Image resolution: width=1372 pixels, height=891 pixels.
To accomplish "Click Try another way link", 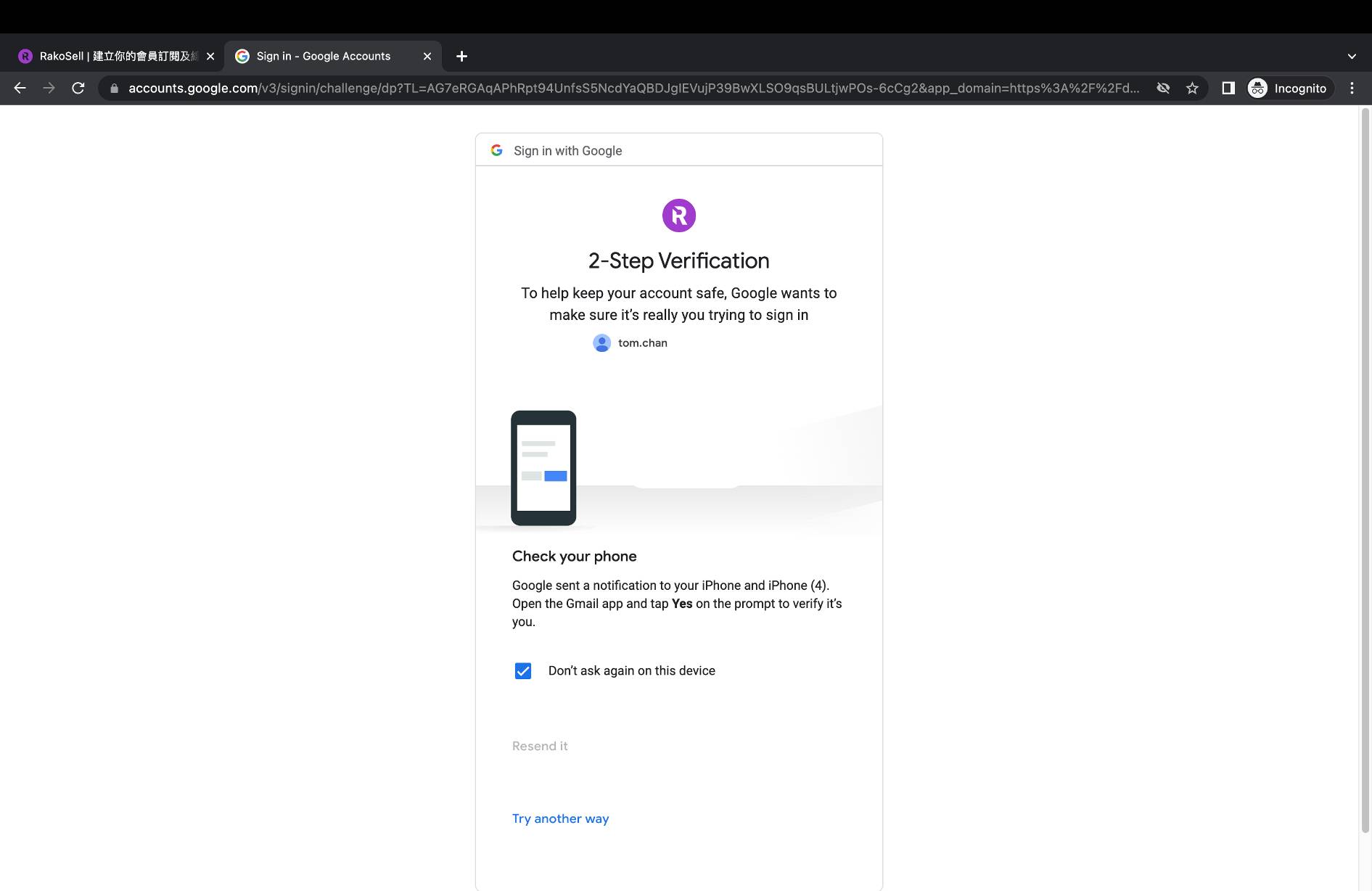I will click(x=560, y=818).
